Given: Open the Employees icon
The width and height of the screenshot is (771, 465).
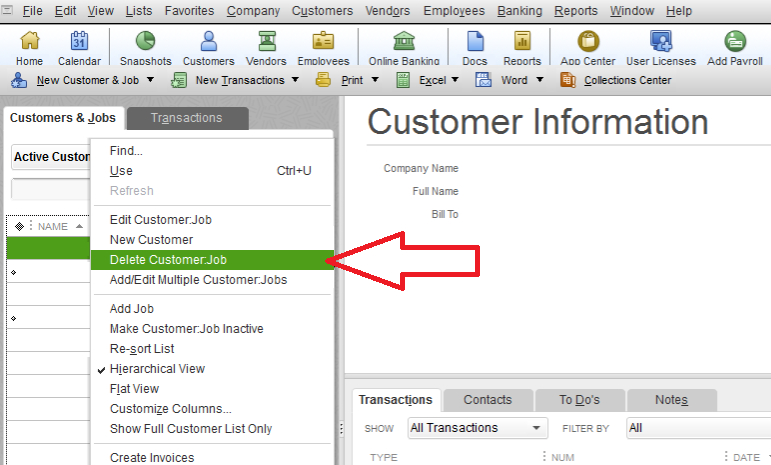Looking at the screenshot, I should pyautogui.click(x=323, y=41).
